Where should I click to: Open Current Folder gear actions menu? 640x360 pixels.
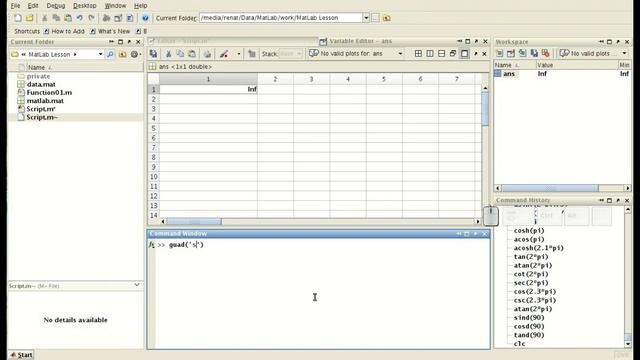(x=135, y=54)
